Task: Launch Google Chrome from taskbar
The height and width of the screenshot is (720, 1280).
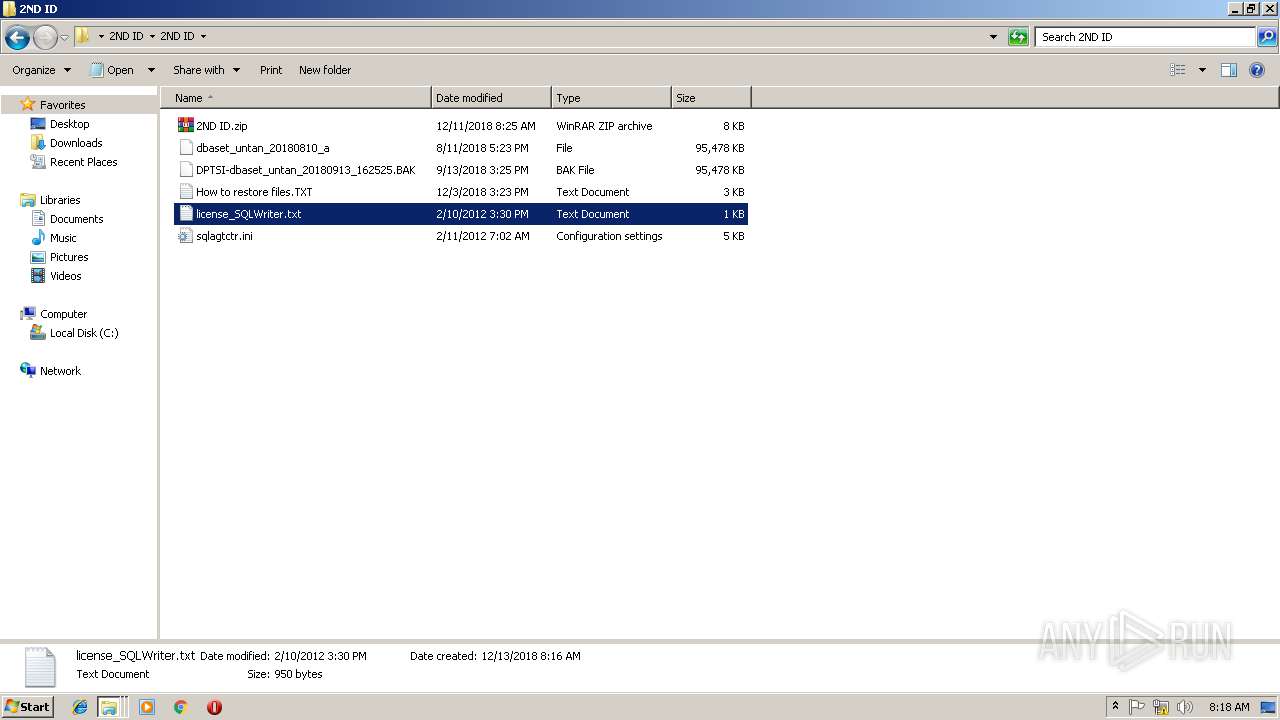Action: coord(180,707)
